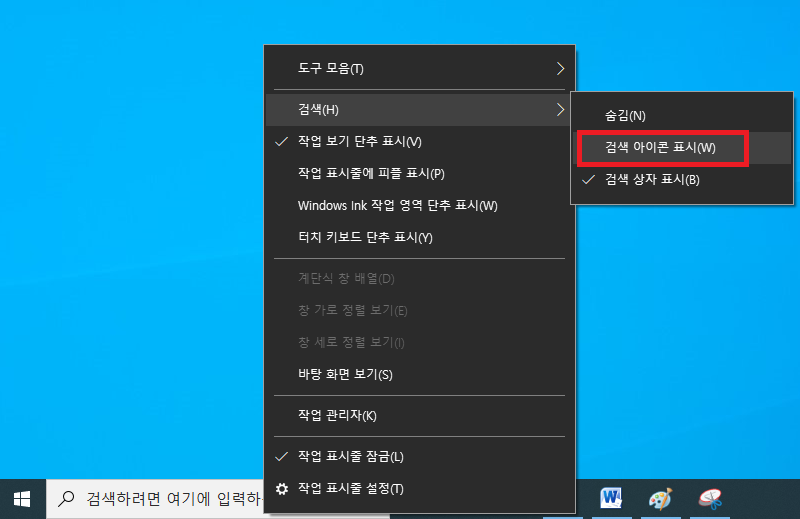
Task: Select 검색 아이콘 표시(W) option
Action: coord(682,148)
